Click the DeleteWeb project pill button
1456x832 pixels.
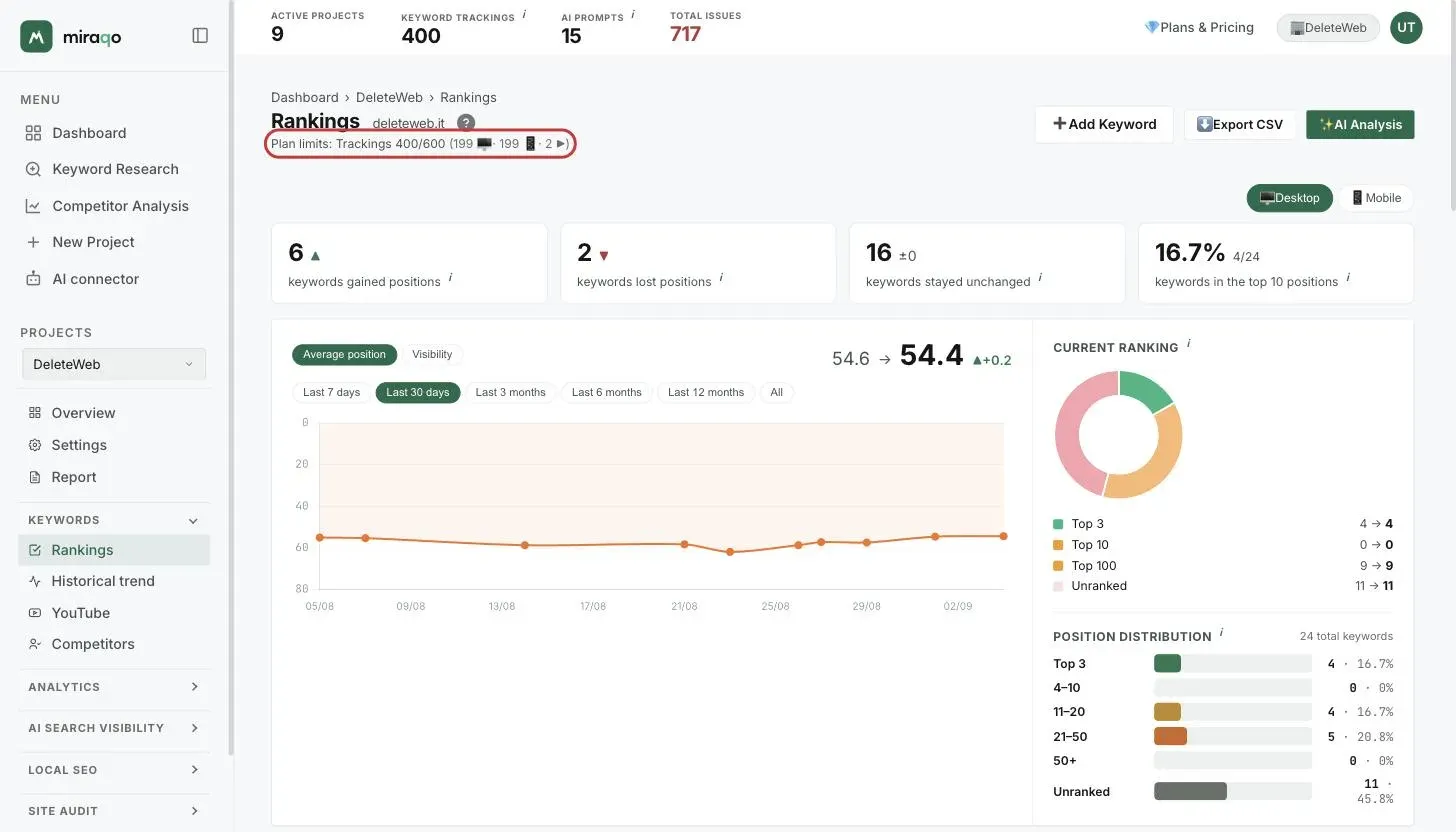[x=1328, y=28]
